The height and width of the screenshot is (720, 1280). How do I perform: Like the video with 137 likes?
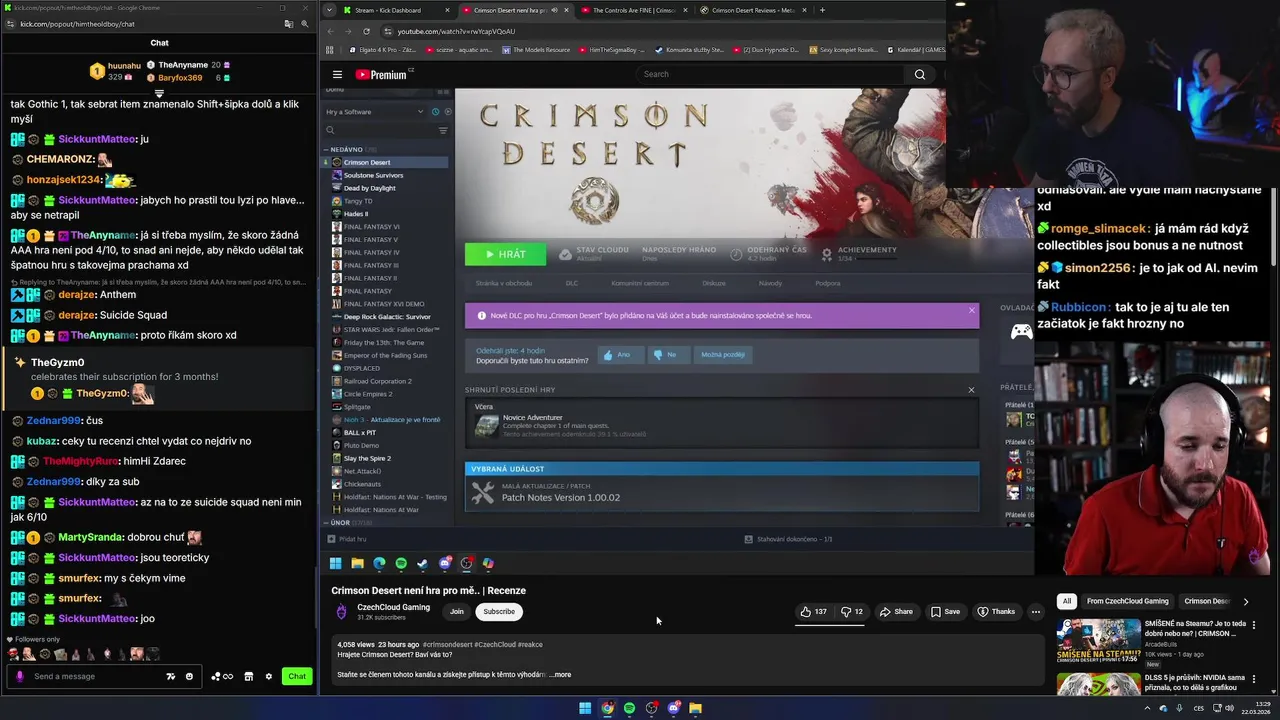pyautogui.click(x=813, y=612)
